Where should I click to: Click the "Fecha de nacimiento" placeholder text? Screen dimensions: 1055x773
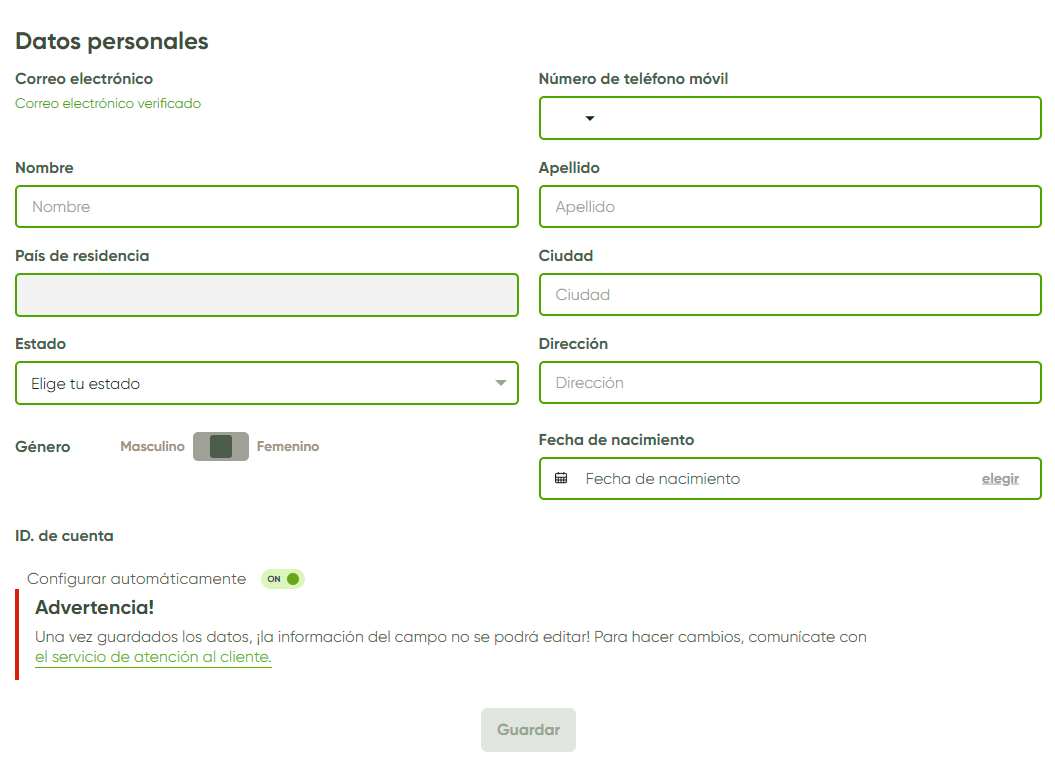[663, 479]
